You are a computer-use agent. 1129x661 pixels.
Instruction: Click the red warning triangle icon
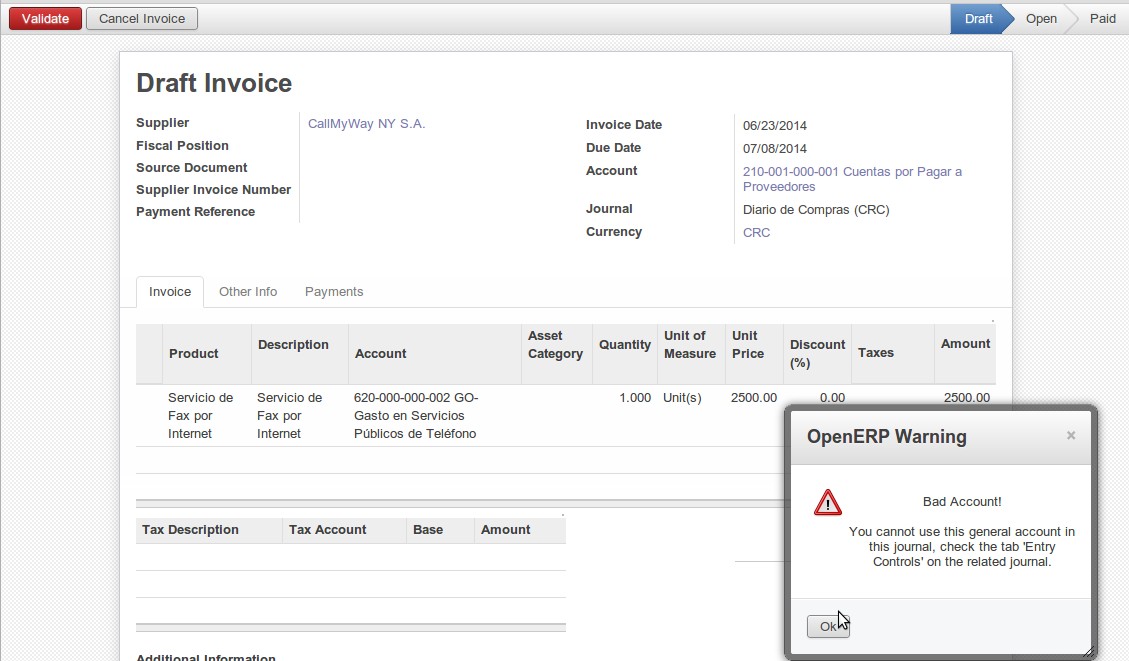(x=827, y=502)
